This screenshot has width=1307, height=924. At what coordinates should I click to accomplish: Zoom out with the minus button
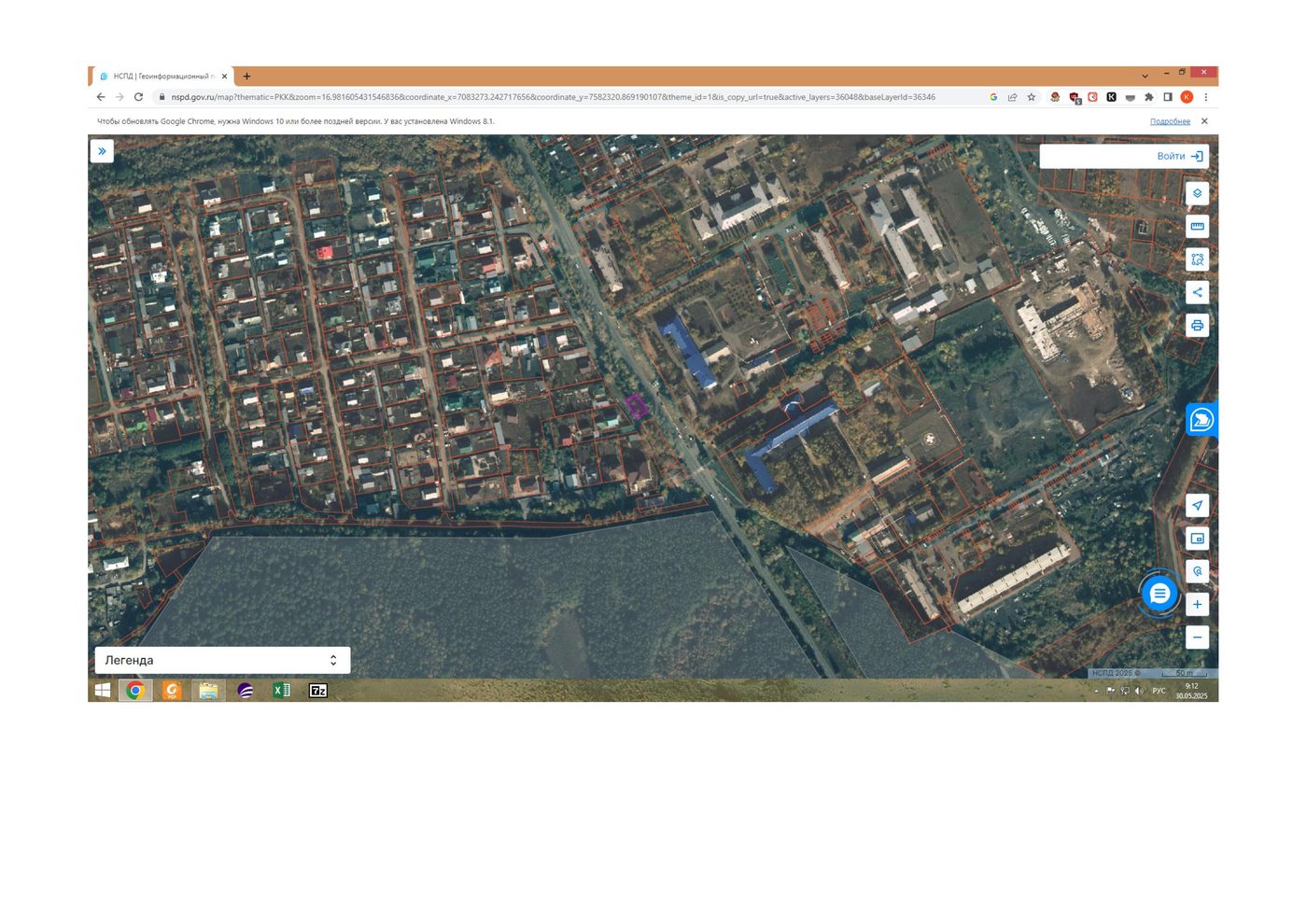1197,637
